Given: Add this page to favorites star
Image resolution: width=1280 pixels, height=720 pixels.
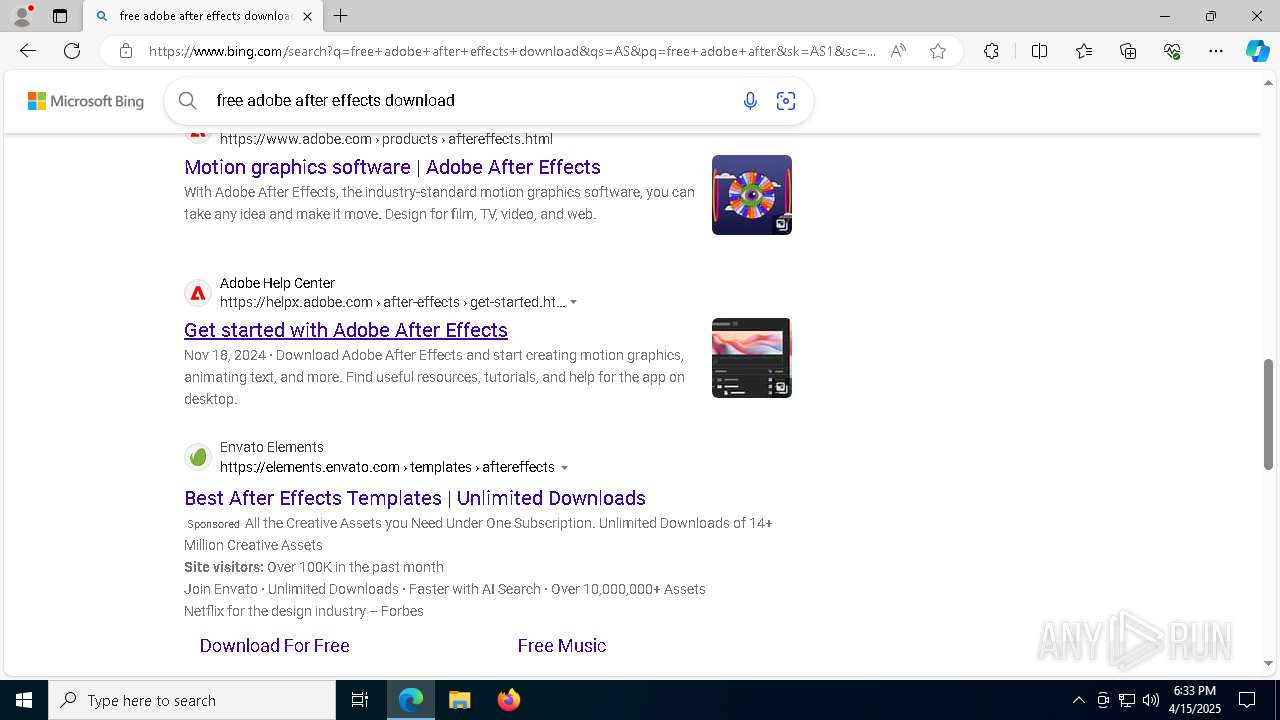Looking at the screenshot, I should click(x=938, y=51).
